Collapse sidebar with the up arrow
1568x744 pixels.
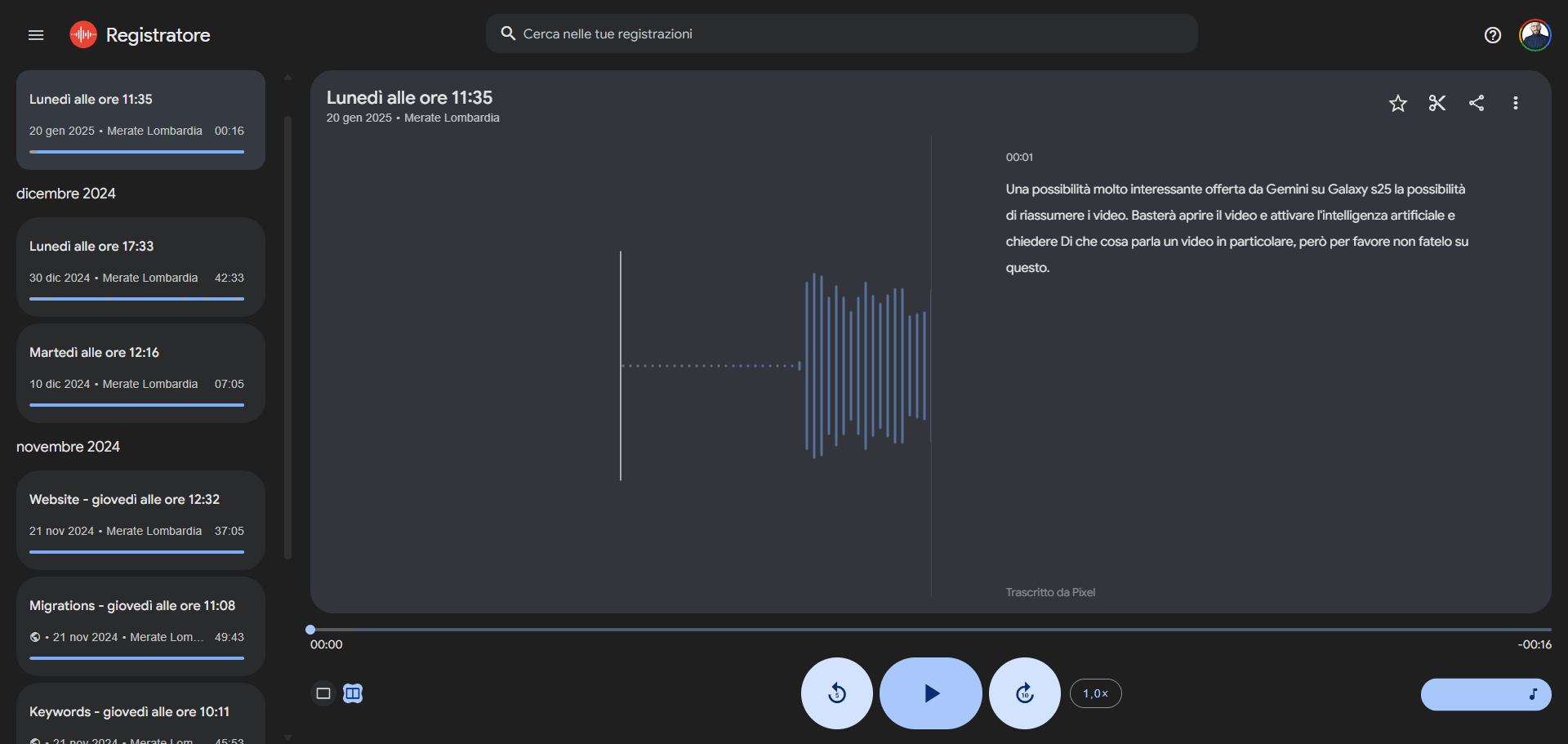tap(287, 76)
